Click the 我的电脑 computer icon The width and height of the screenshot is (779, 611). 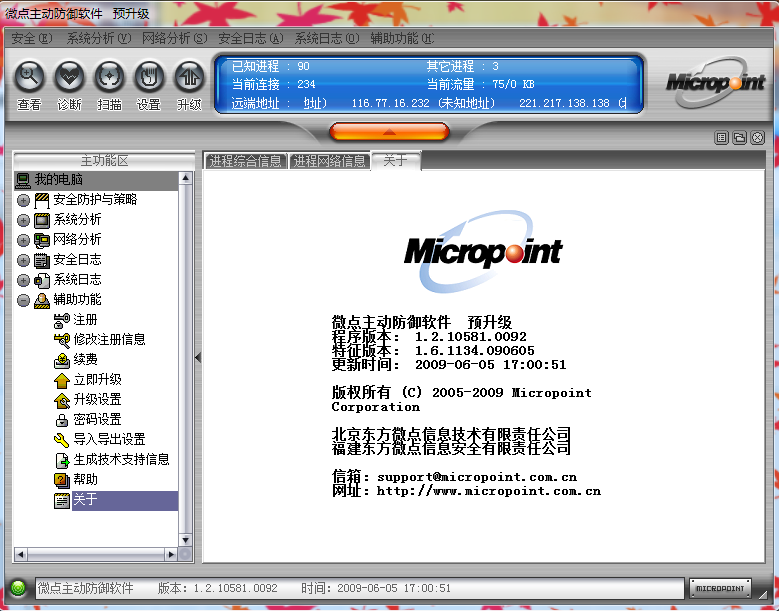pos(23,180)
